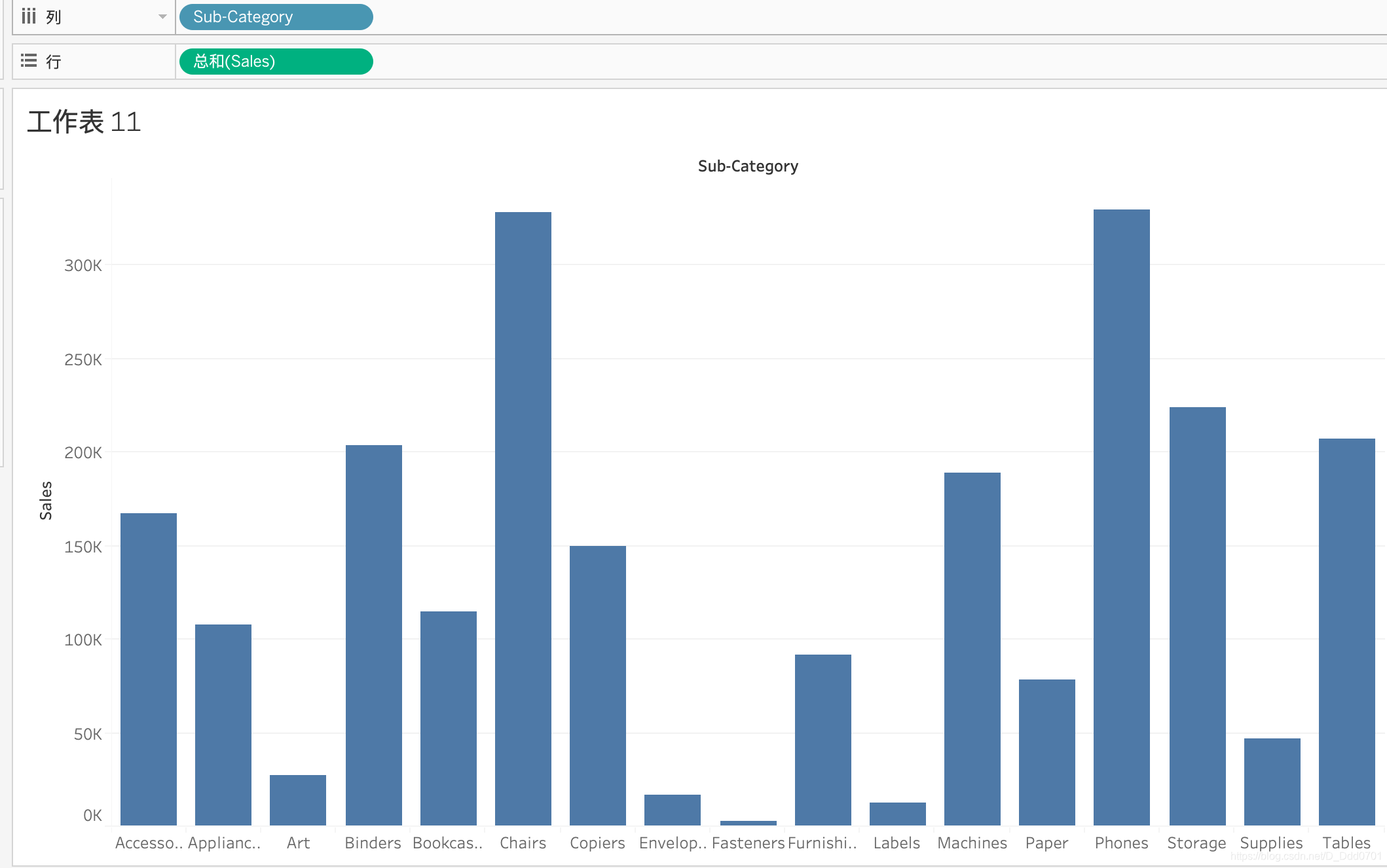Open the columns shelf dropdown arrow
The image size is (1387, 868).
162,16
